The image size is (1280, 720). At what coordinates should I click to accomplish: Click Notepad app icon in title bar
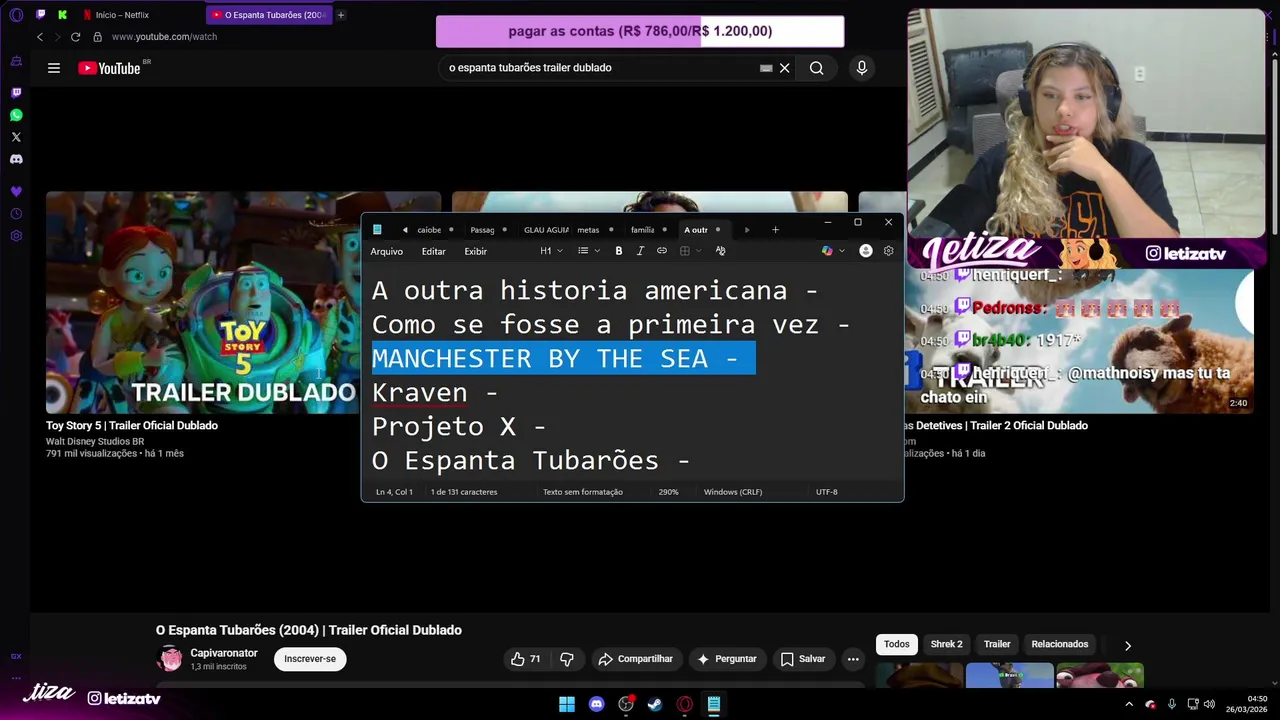tap(377, 230)
